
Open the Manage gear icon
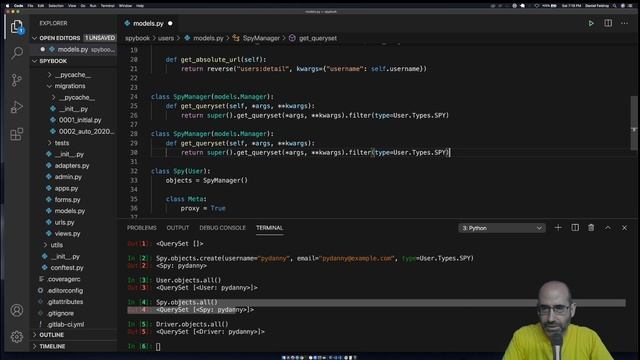[x=17, y=337]
